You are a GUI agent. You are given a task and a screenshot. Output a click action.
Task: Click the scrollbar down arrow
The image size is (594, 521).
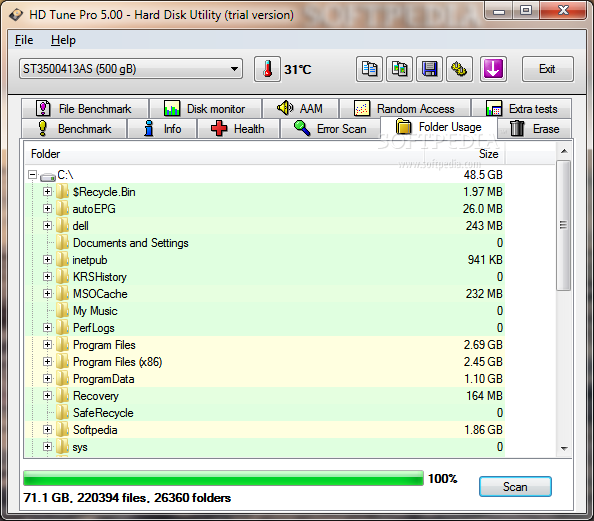pos(564,449)
